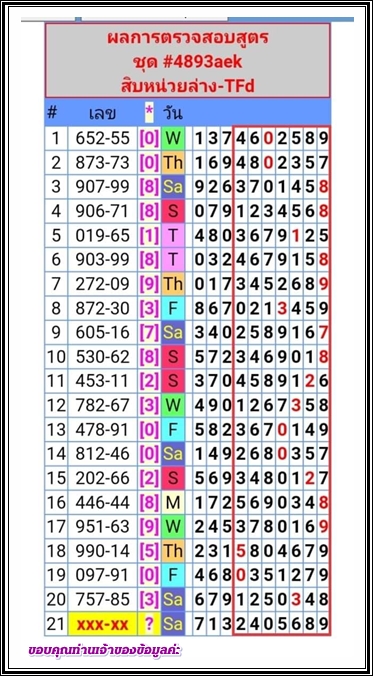Click the heading 'สิบหน่วยล่าง-TFd'
This screenshot has height=676, width=373.
(188, 86)
